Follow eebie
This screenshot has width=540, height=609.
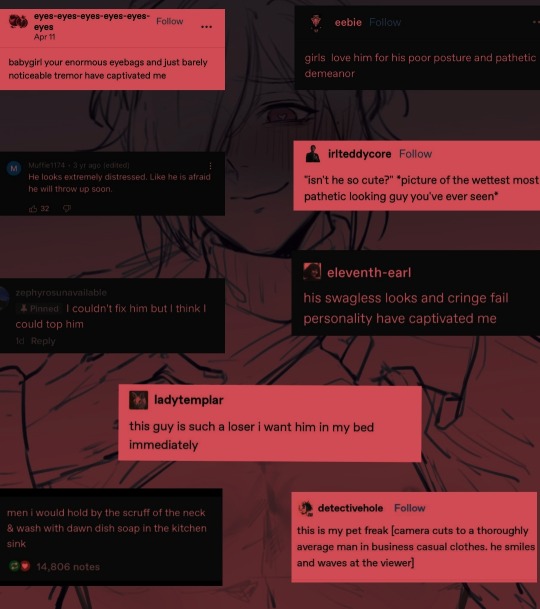click(385, 23)
